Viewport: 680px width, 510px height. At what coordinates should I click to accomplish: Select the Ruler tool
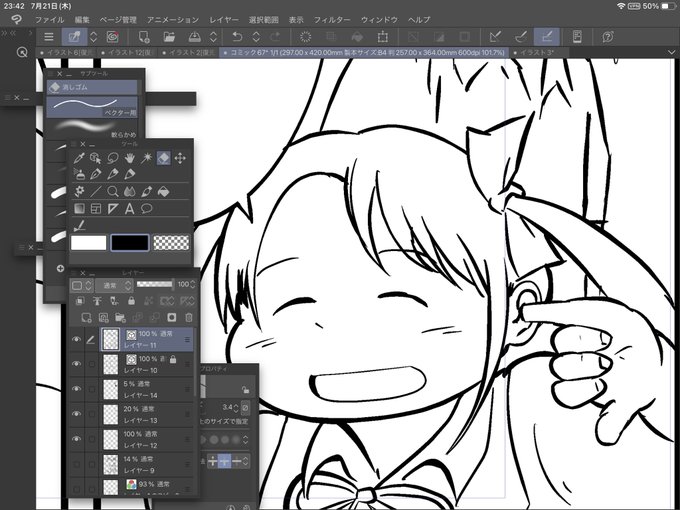pos(113,209)
